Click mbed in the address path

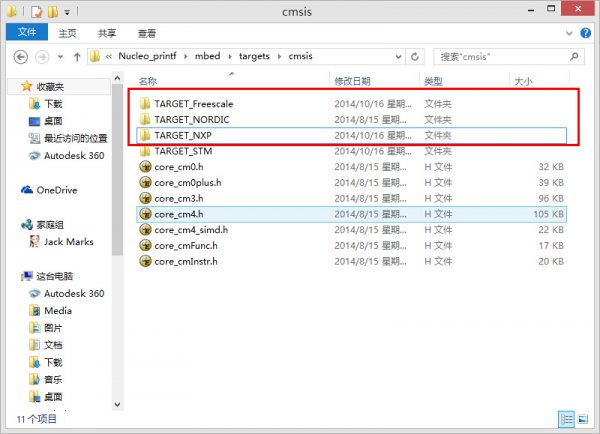(207, 56)
